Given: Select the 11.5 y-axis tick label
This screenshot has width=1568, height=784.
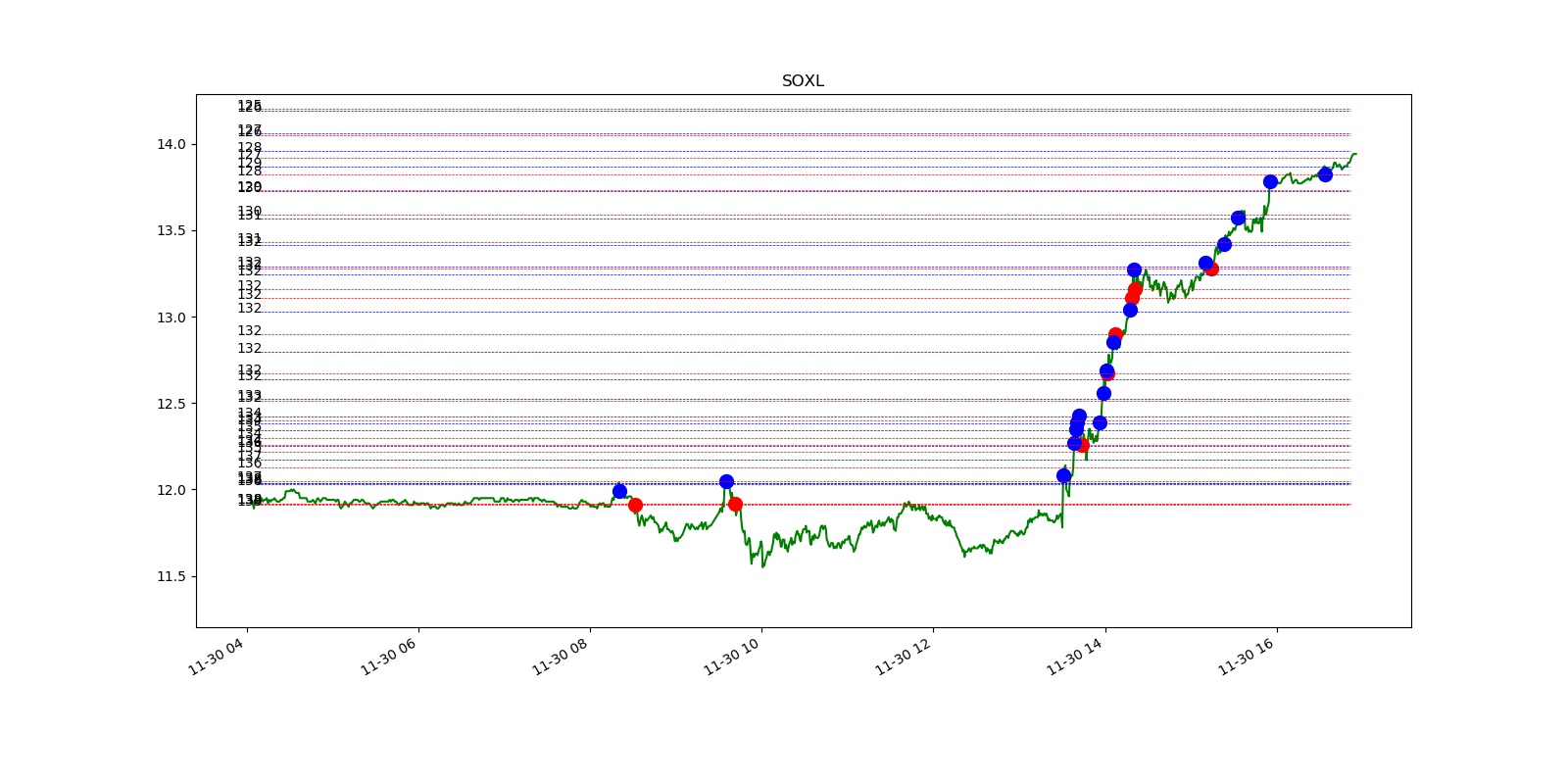Looking at the screenshot, I should pyautogui.click(x=171, y=576).
